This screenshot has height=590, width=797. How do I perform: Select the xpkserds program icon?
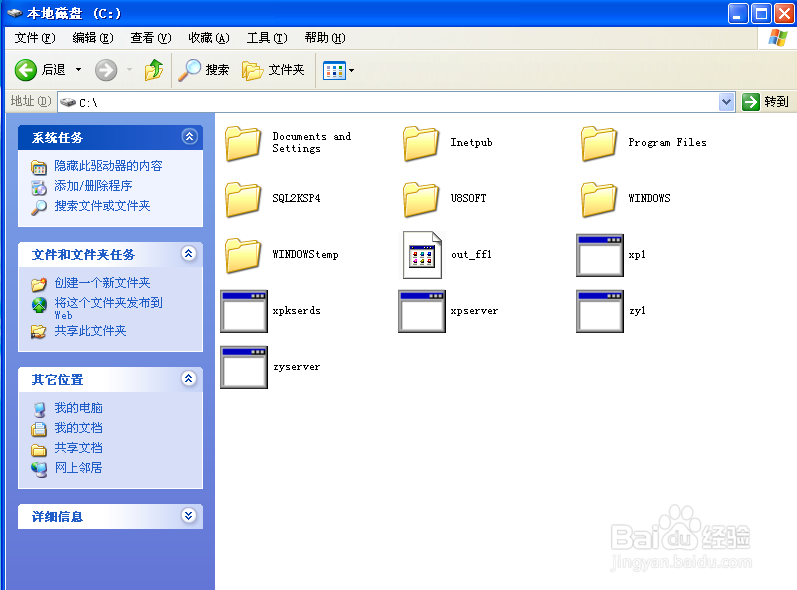(244, 311)
